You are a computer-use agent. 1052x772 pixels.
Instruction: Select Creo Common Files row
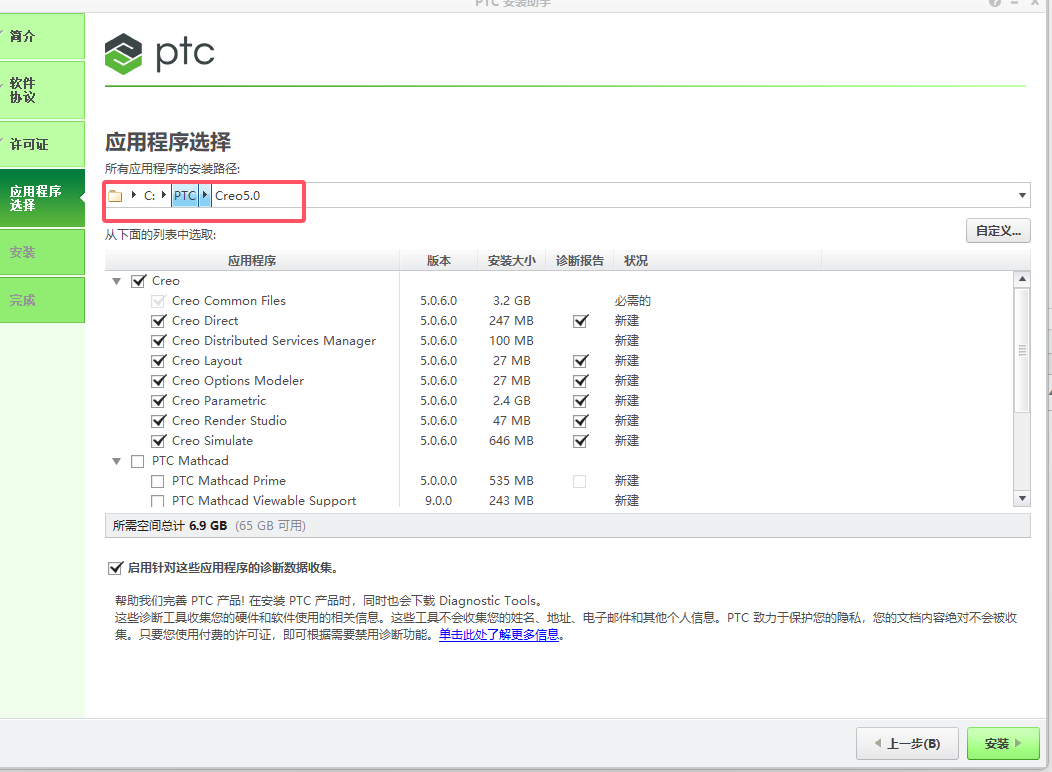click(x=229, y=301)
